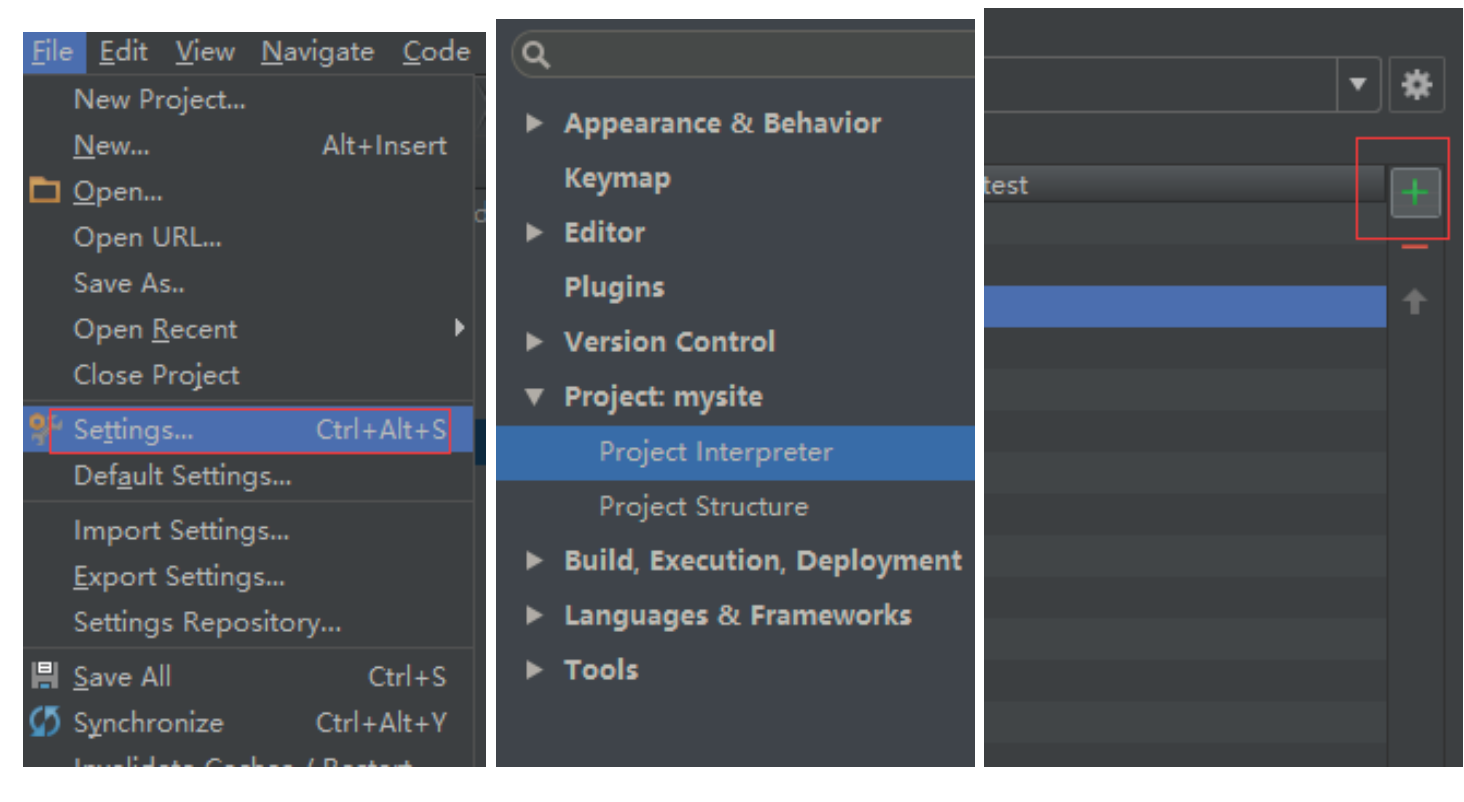Screen dimensions: 1464x802
Task: Choose New Project... from File menu
Action: 160,100
